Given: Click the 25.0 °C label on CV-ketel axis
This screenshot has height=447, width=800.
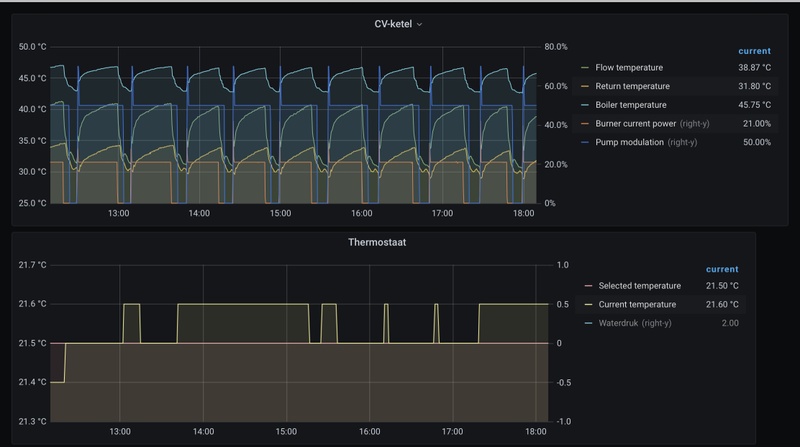Looking at the screenshot, I should pyautogui.click(x=32, y=203).
